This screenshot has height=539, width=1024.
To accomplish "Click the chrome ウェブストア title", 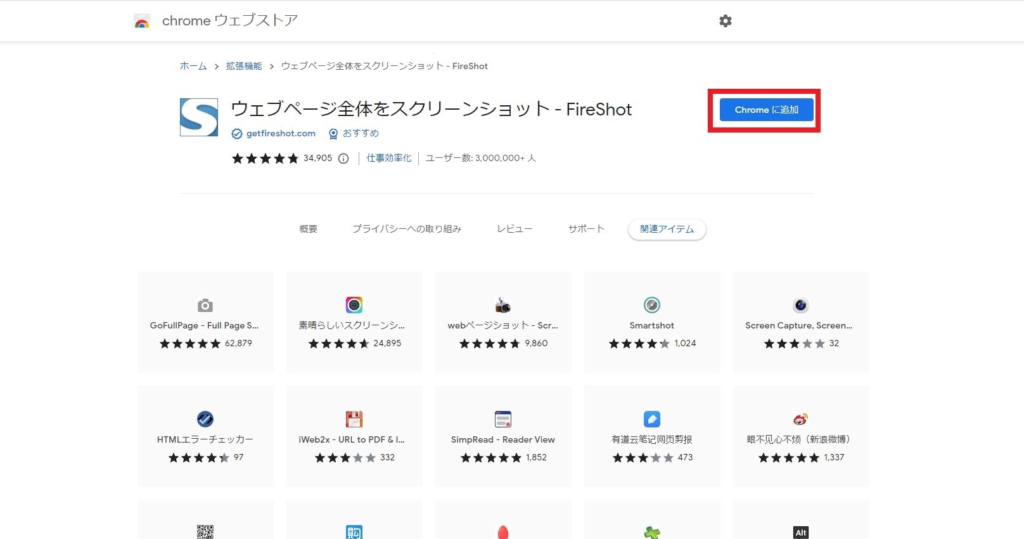I will (x=230, y=21).
